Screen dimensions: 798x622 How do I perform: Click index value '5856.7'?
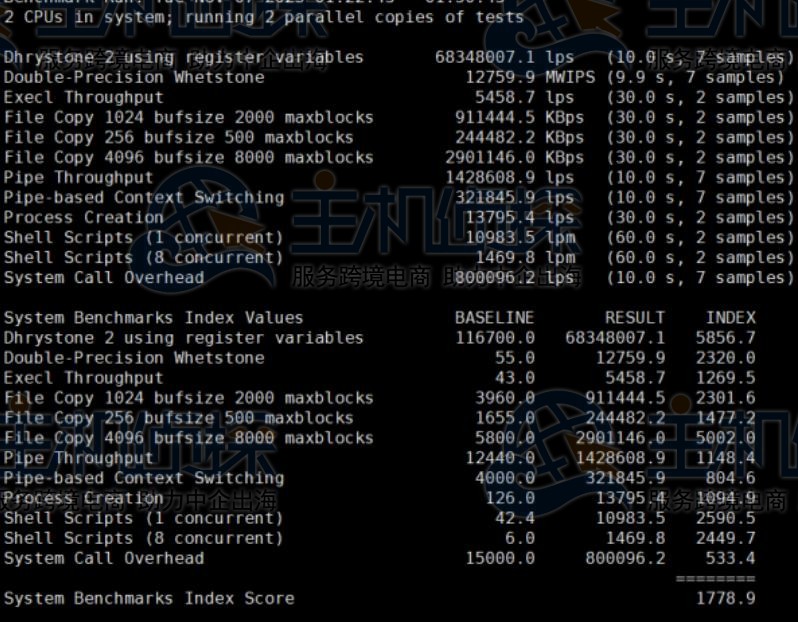point(725,338)
